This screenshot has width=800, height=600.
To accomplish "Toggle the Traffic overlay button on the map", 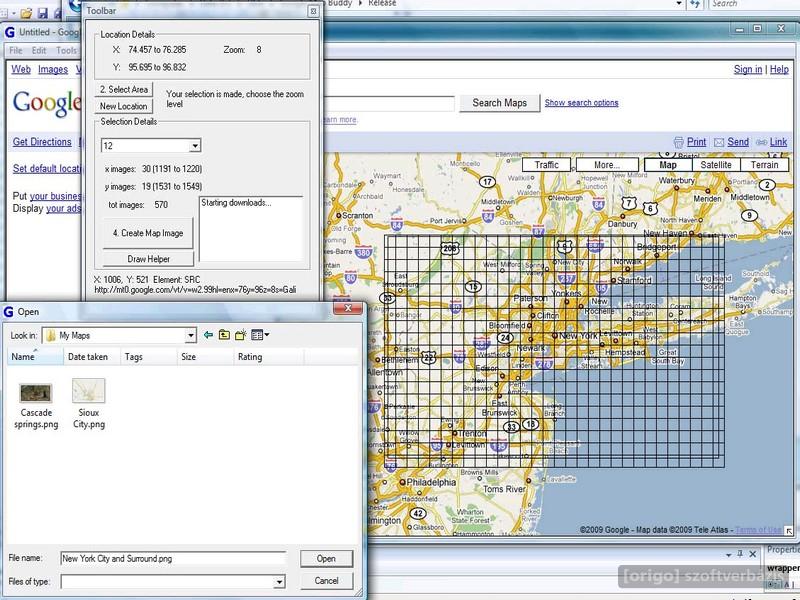I will click(x=546, y=165).
